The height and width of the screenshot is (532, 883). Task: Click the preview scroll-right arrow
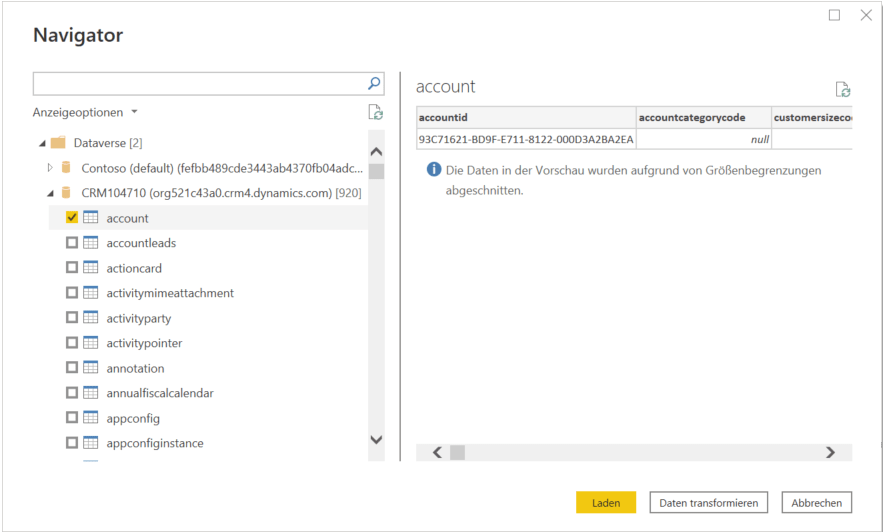coord(831,453)
